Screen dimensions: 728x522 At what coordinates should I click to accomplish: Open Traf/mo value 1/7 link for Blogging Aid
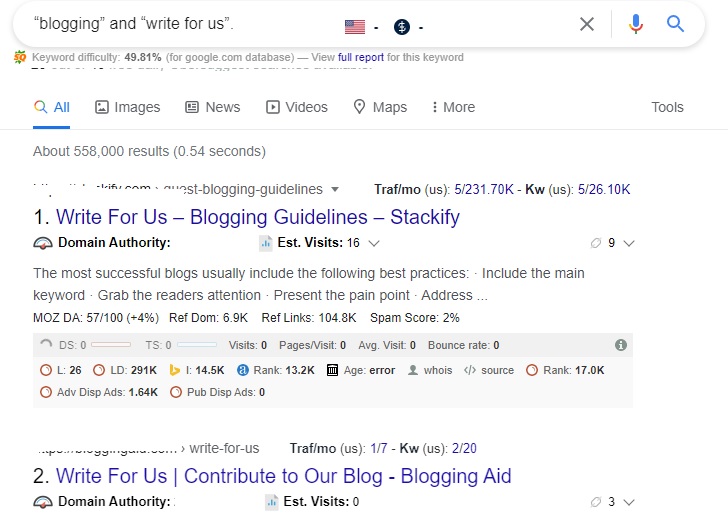point(378,448)
